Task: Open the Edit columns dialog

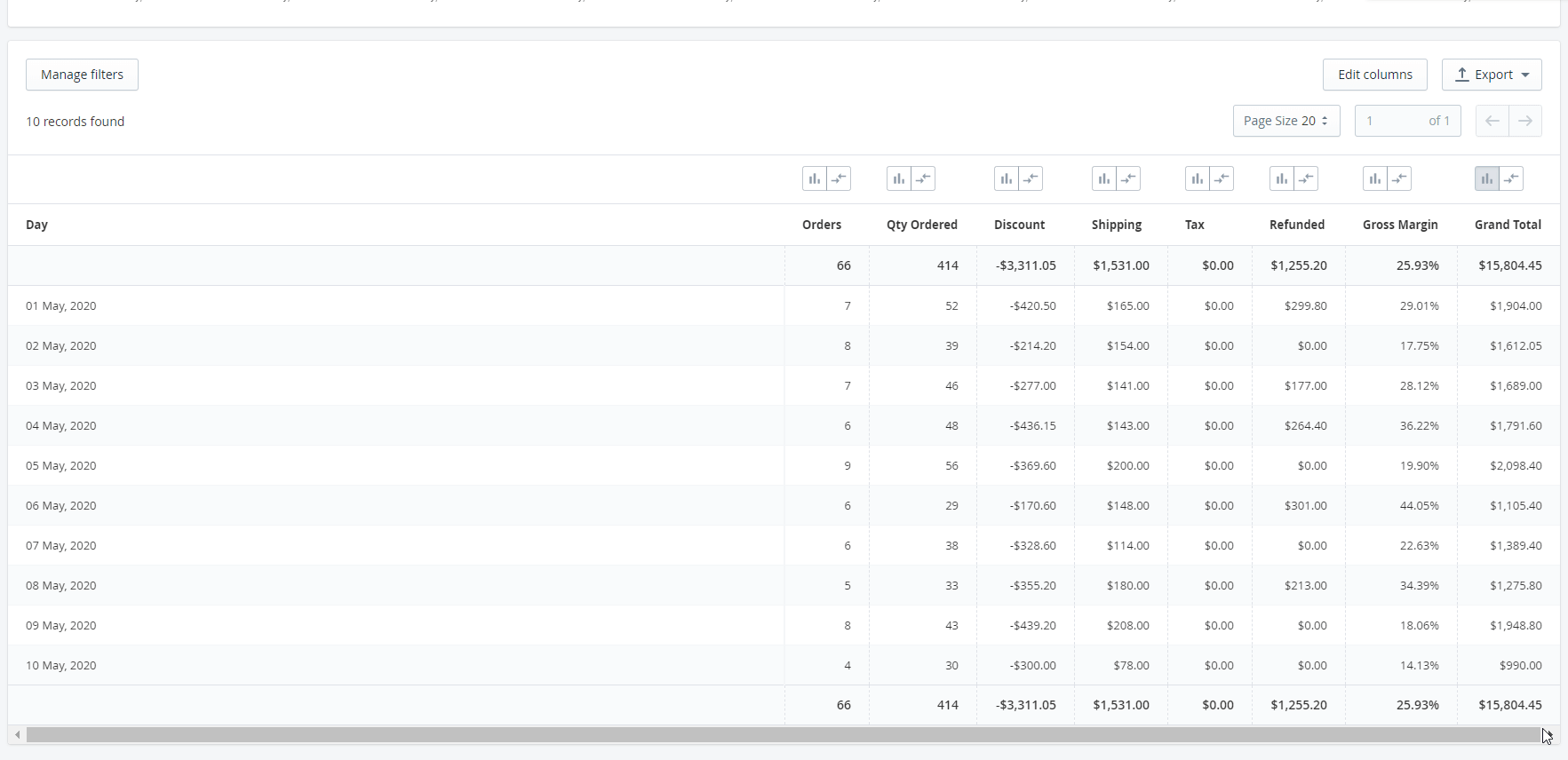Action: coord(1375,75)
